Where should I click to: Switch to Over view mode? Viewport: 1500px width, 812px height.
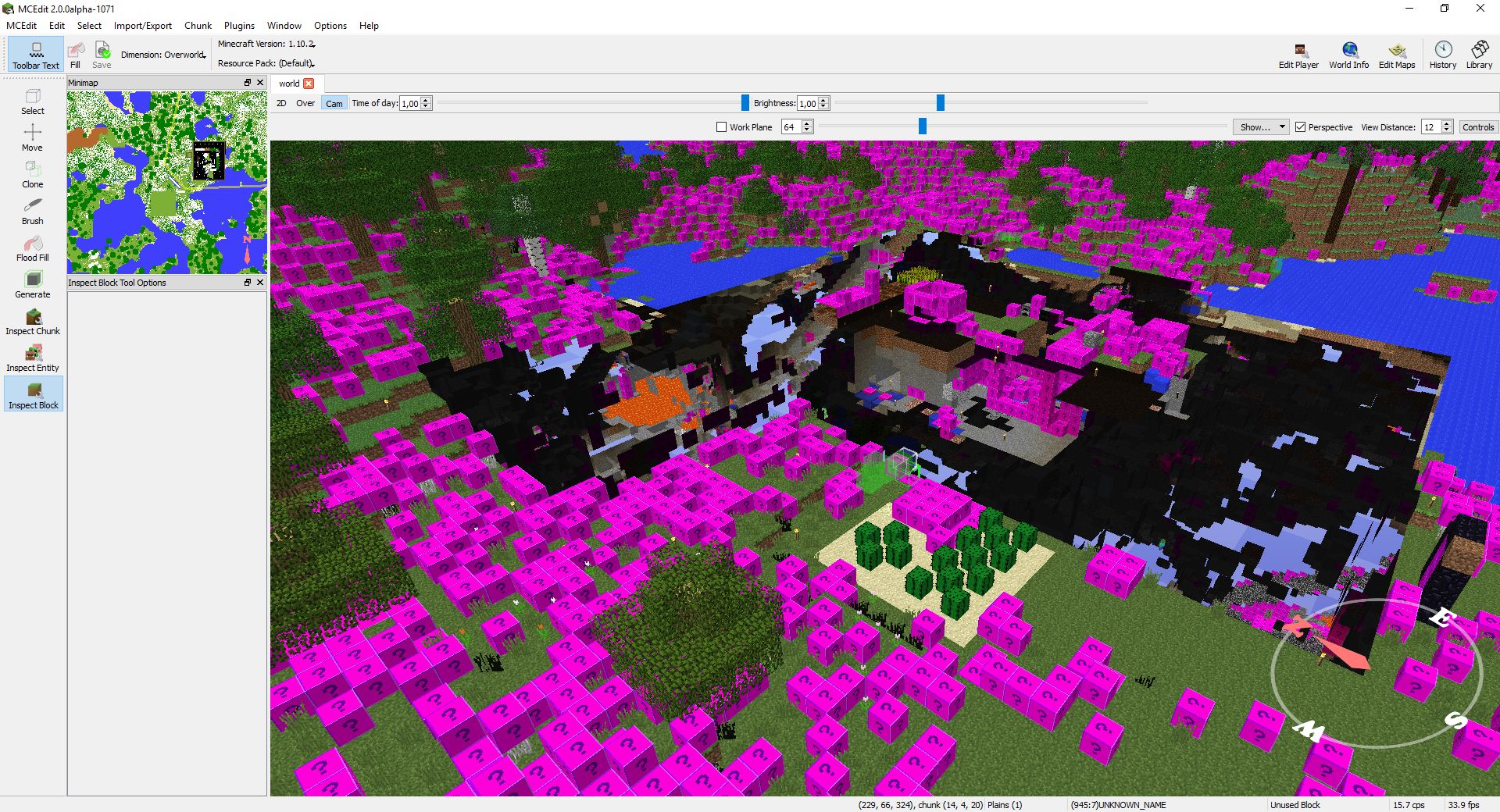tap(305, 103)
